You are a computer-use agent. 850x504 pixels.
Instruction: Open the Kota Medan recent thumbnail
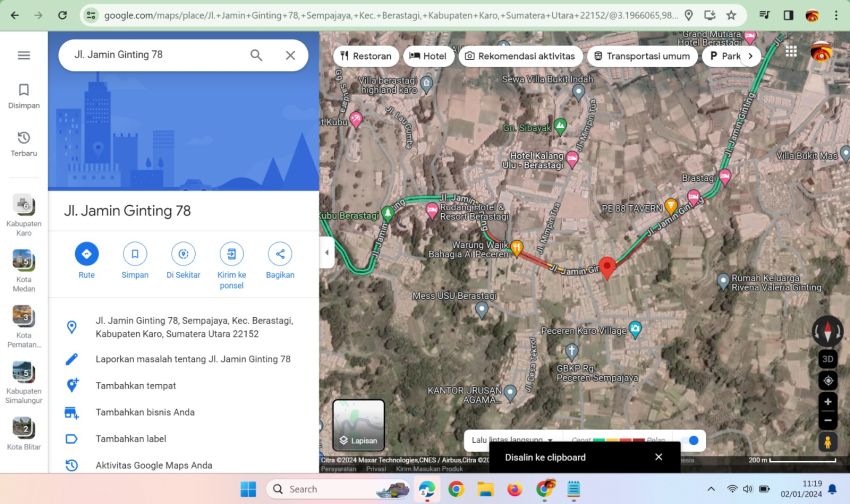point(24,270)
